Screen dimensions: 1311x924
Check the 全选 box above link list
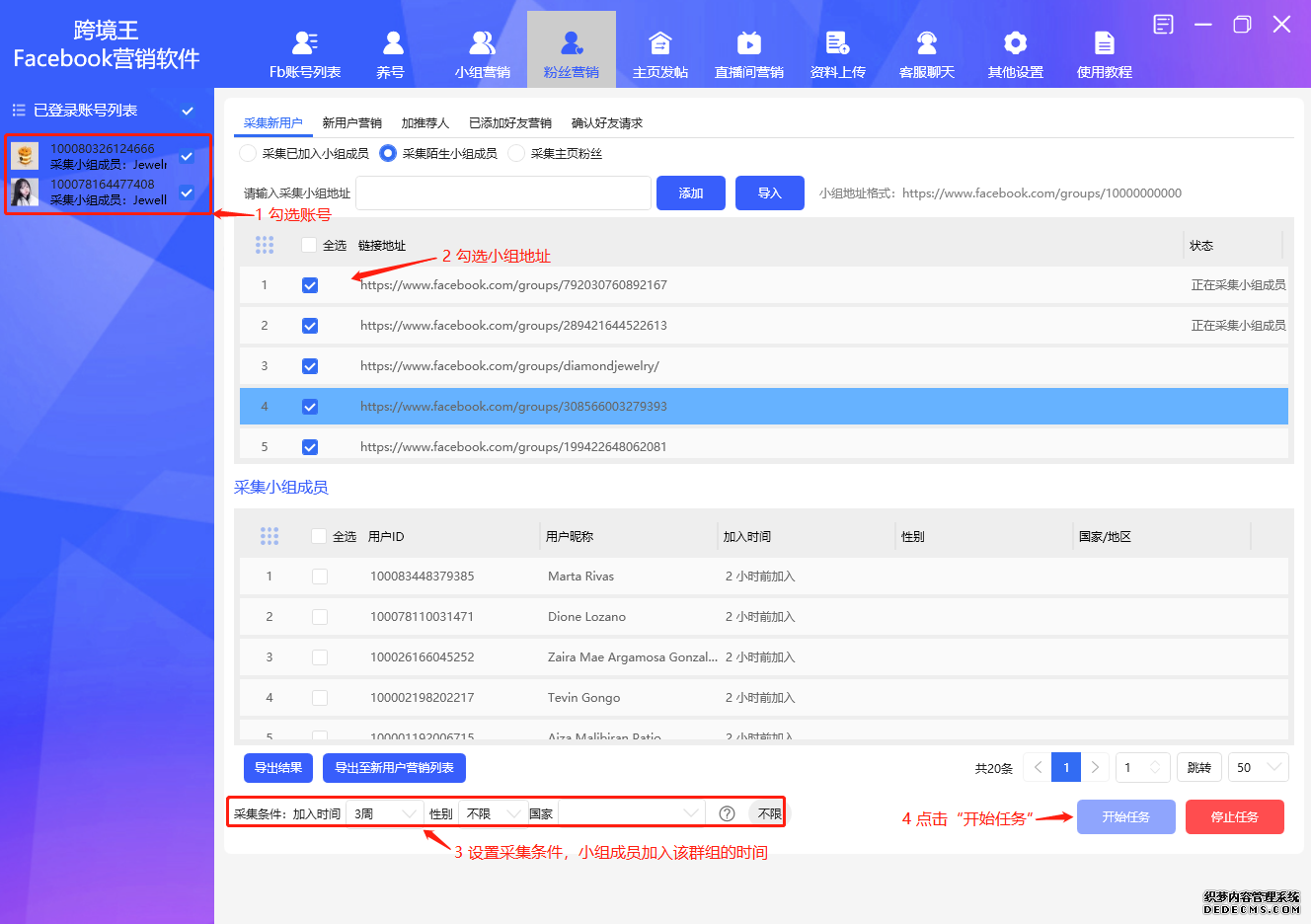click(x=310, y=245)
